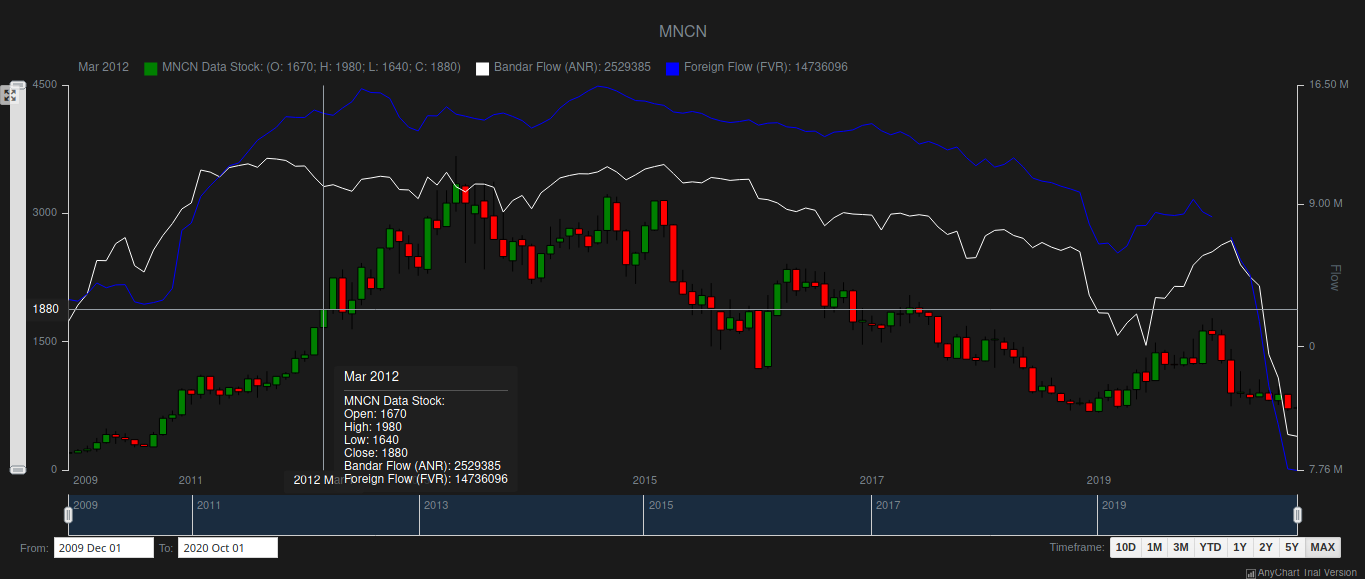The image size is (1365, 579).
Task: Select the YTD timeframe
Action: (1210, 547)
